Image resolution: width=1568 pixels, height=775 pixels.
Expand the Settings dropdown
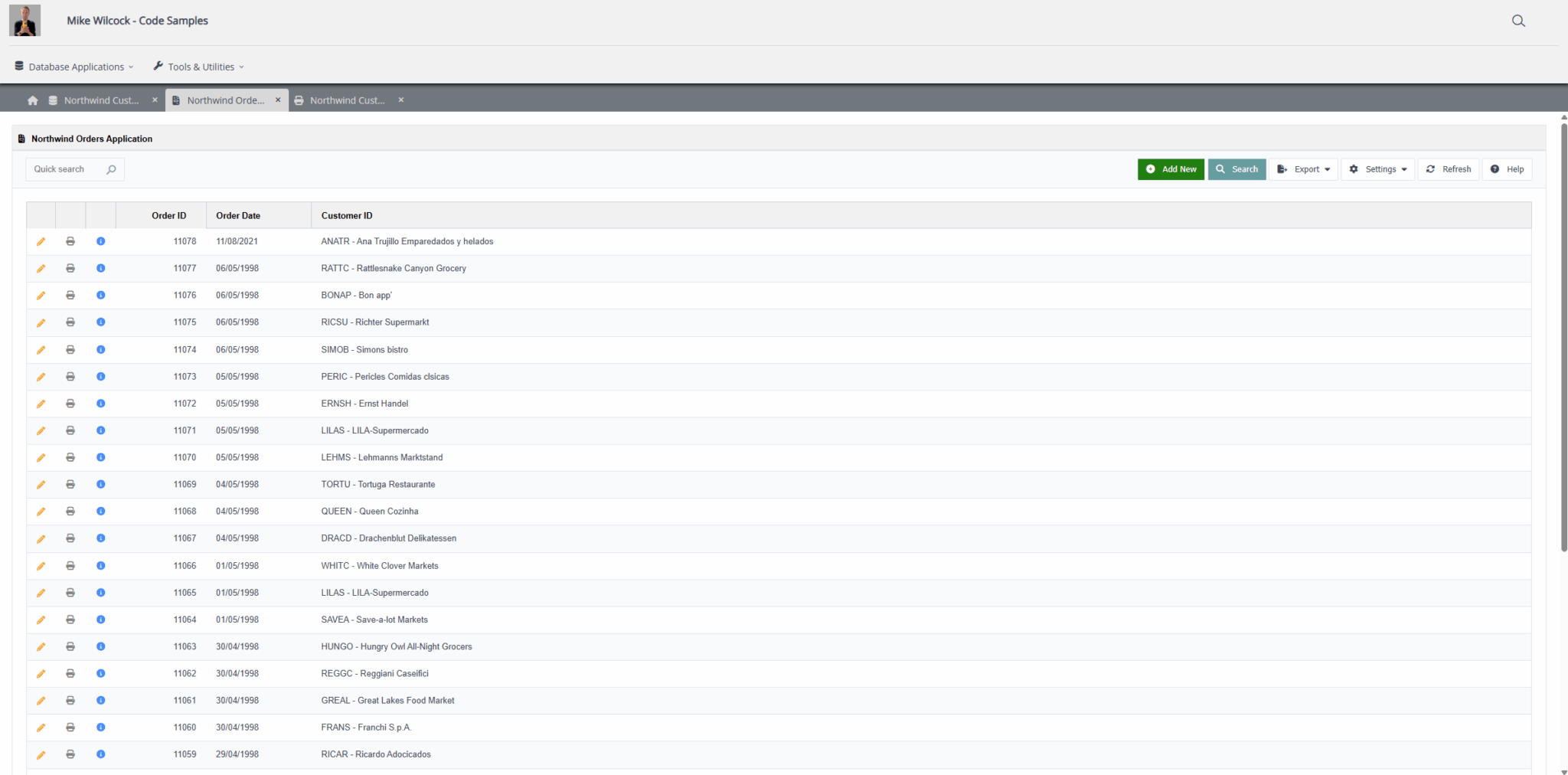tap(1377, 169)
